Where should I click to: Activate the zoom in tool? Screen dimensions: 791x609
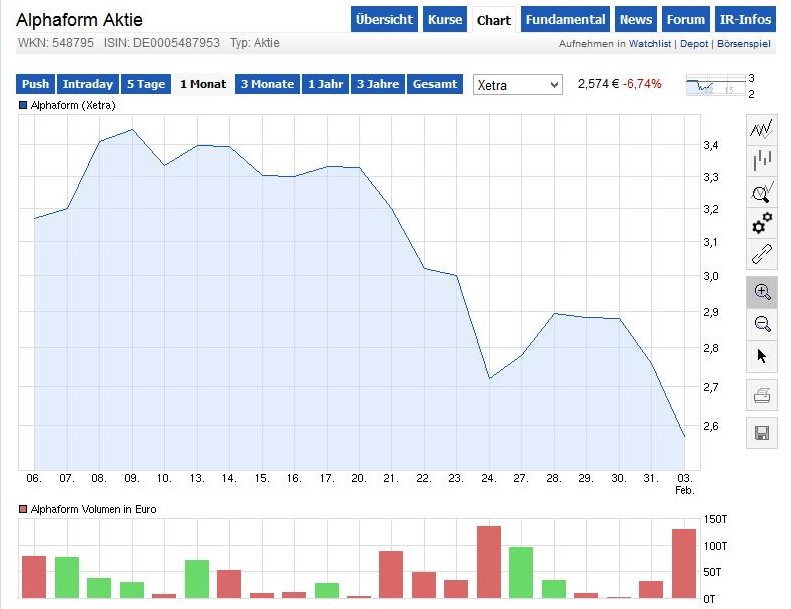(762, 292)
